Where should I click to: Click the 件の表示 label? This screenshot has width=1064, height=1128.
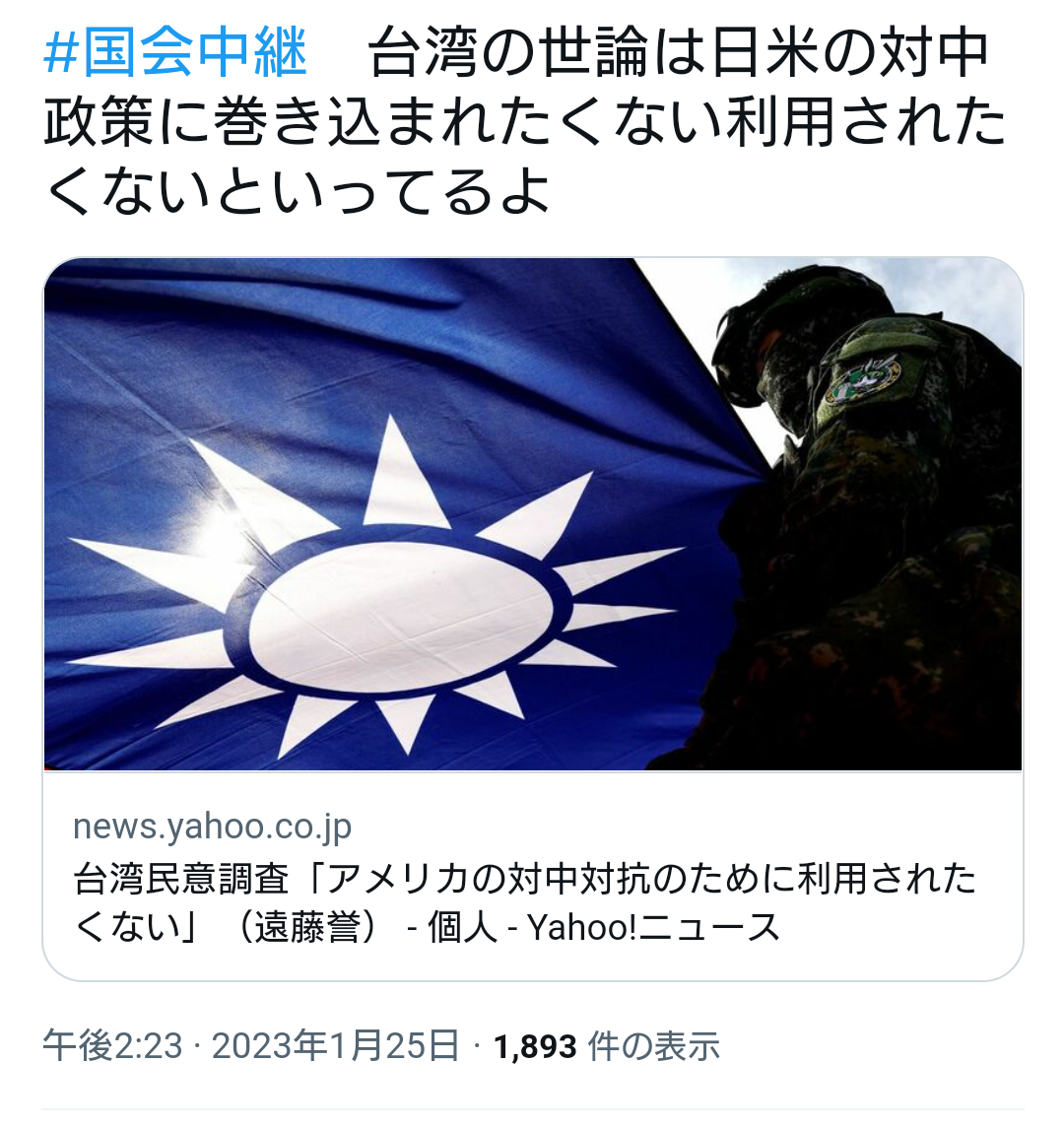click(653, 1046)
